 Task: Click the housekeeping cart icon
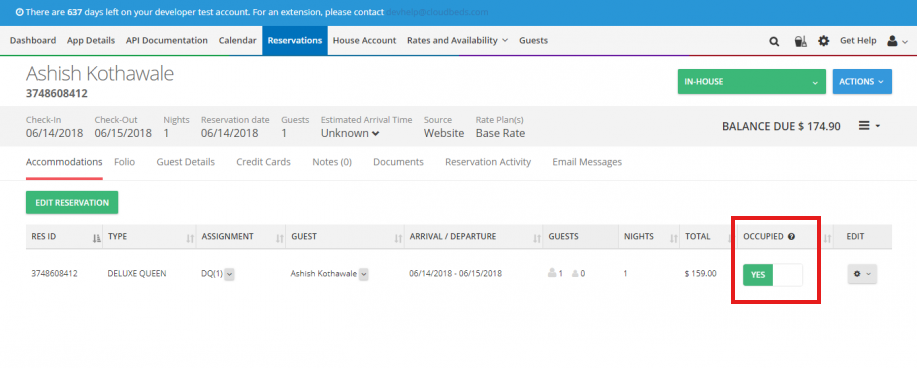tap(800, 41)
